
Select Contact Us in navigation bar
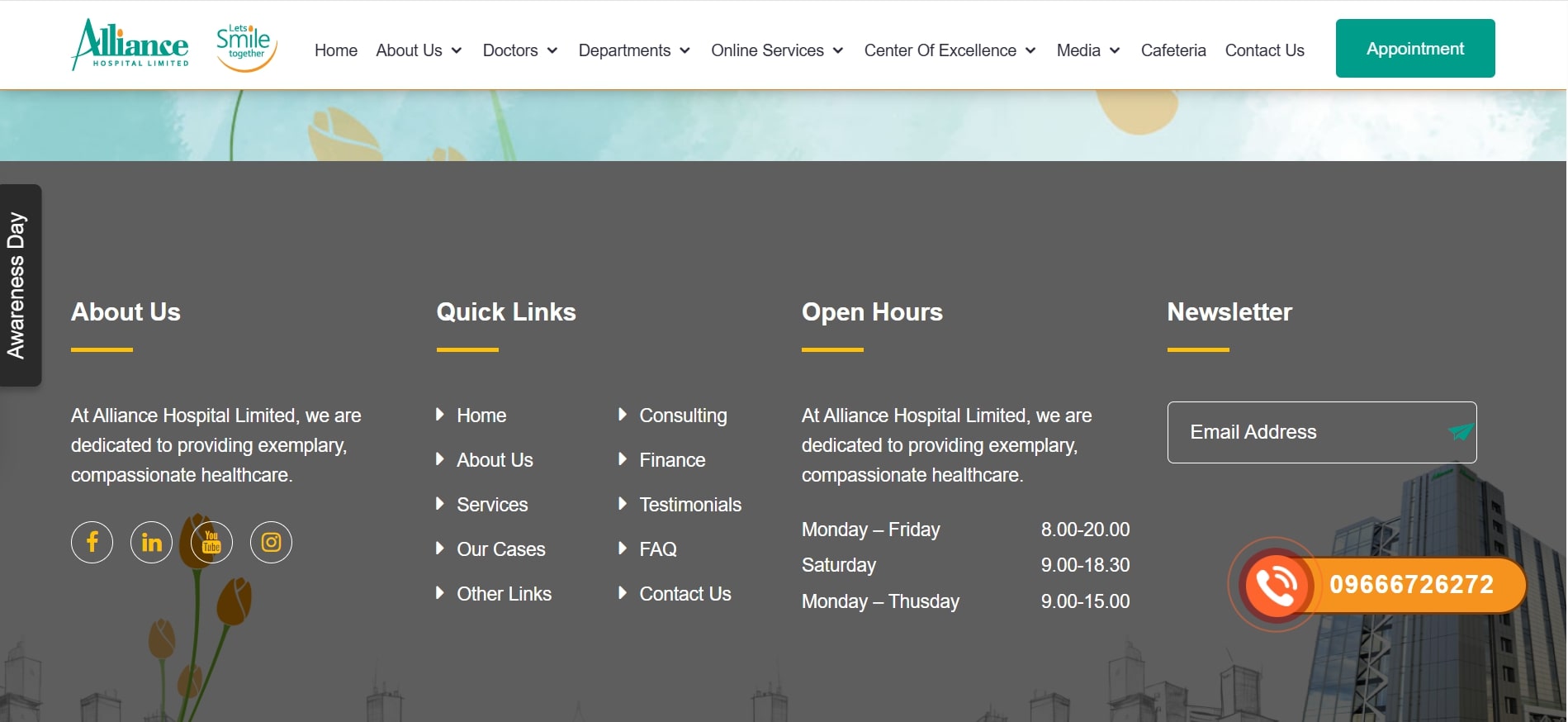(x=1264, y=50)
